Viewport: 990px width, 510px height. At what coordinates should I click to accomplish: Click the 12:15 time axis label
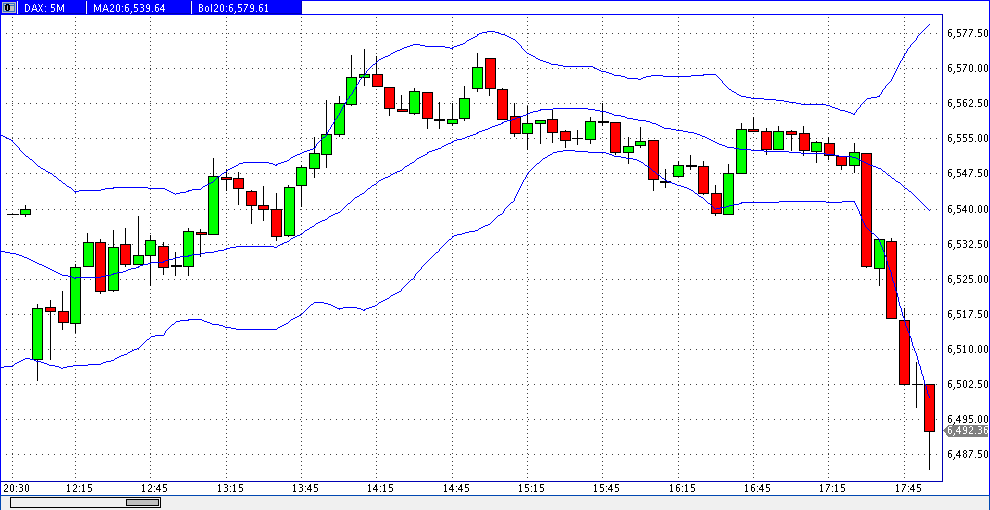(80, 489)
